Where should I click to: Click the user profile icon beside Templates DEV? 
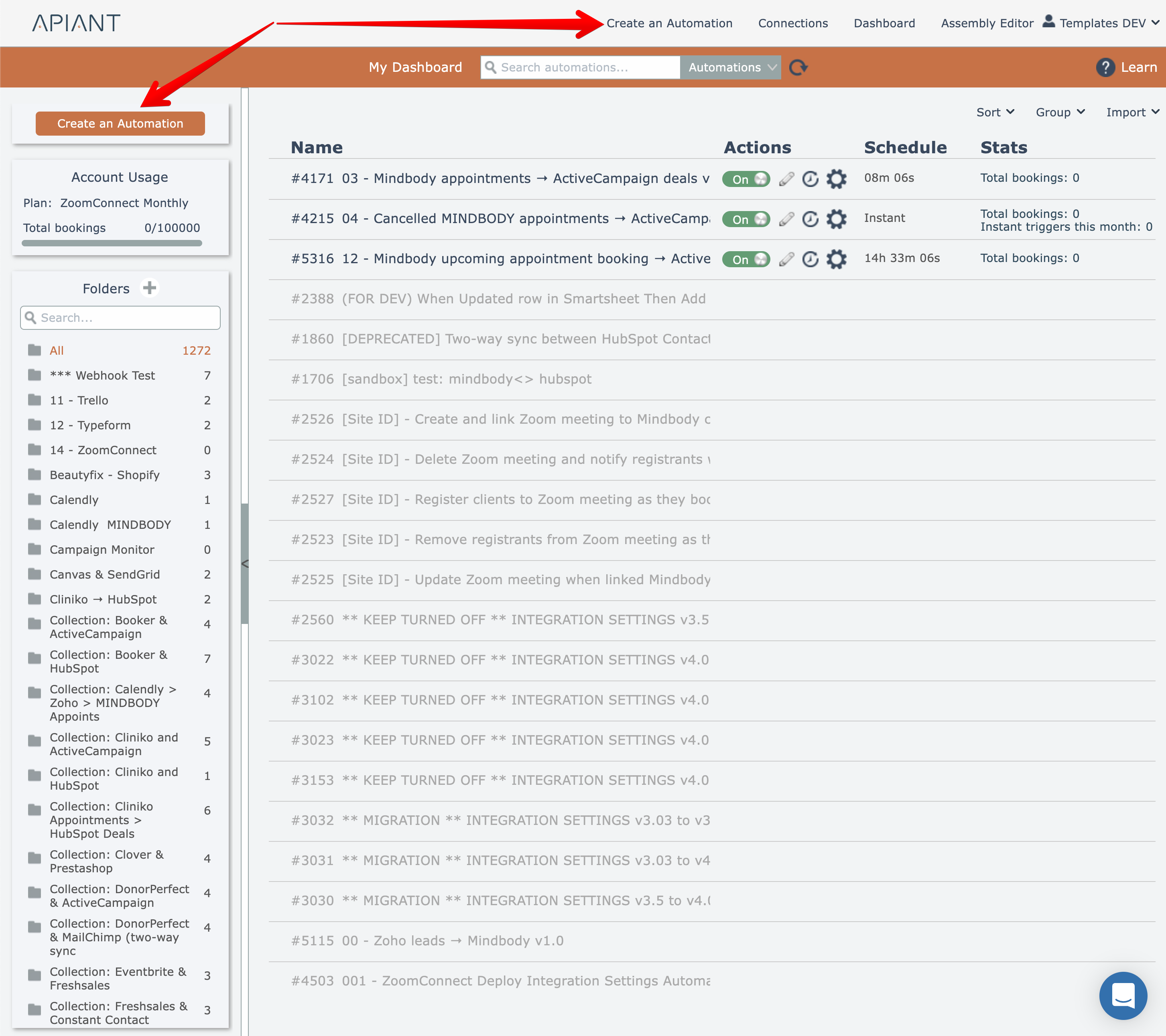point(1048,22)
